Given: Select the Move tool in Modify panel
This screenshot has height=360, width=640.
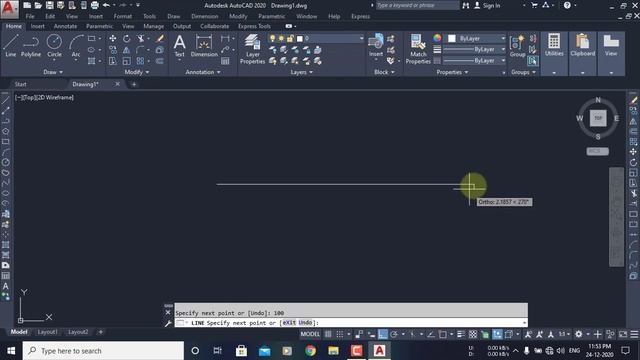Looking at the screenshot, I should 113,38.
